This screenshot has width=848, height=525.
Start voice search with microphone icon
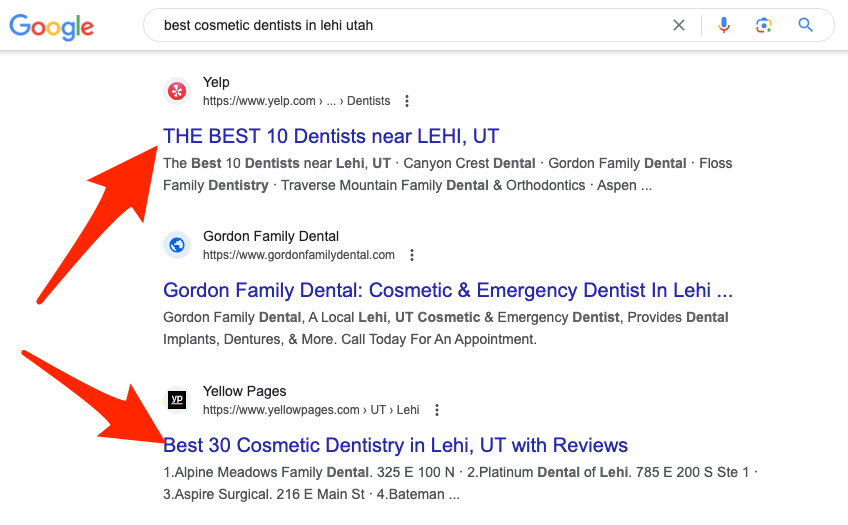[724, 25]
